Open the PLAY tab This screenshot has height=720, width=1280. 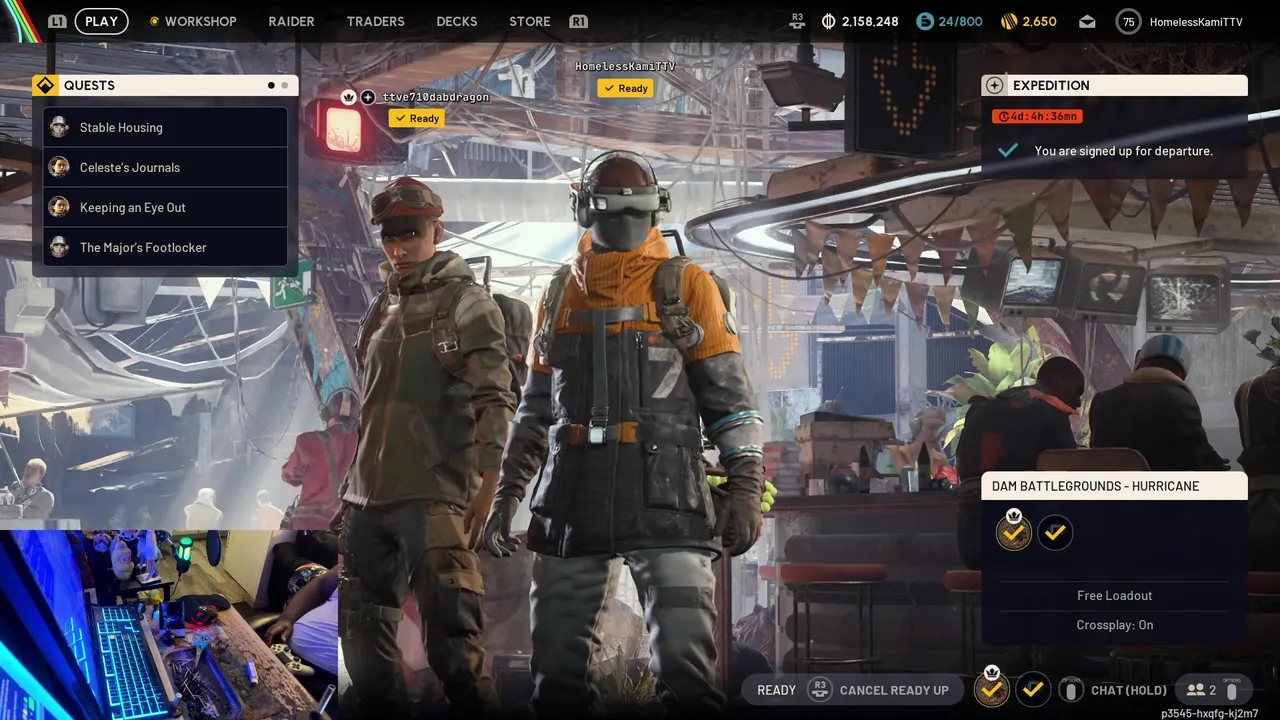click(101, 21)
